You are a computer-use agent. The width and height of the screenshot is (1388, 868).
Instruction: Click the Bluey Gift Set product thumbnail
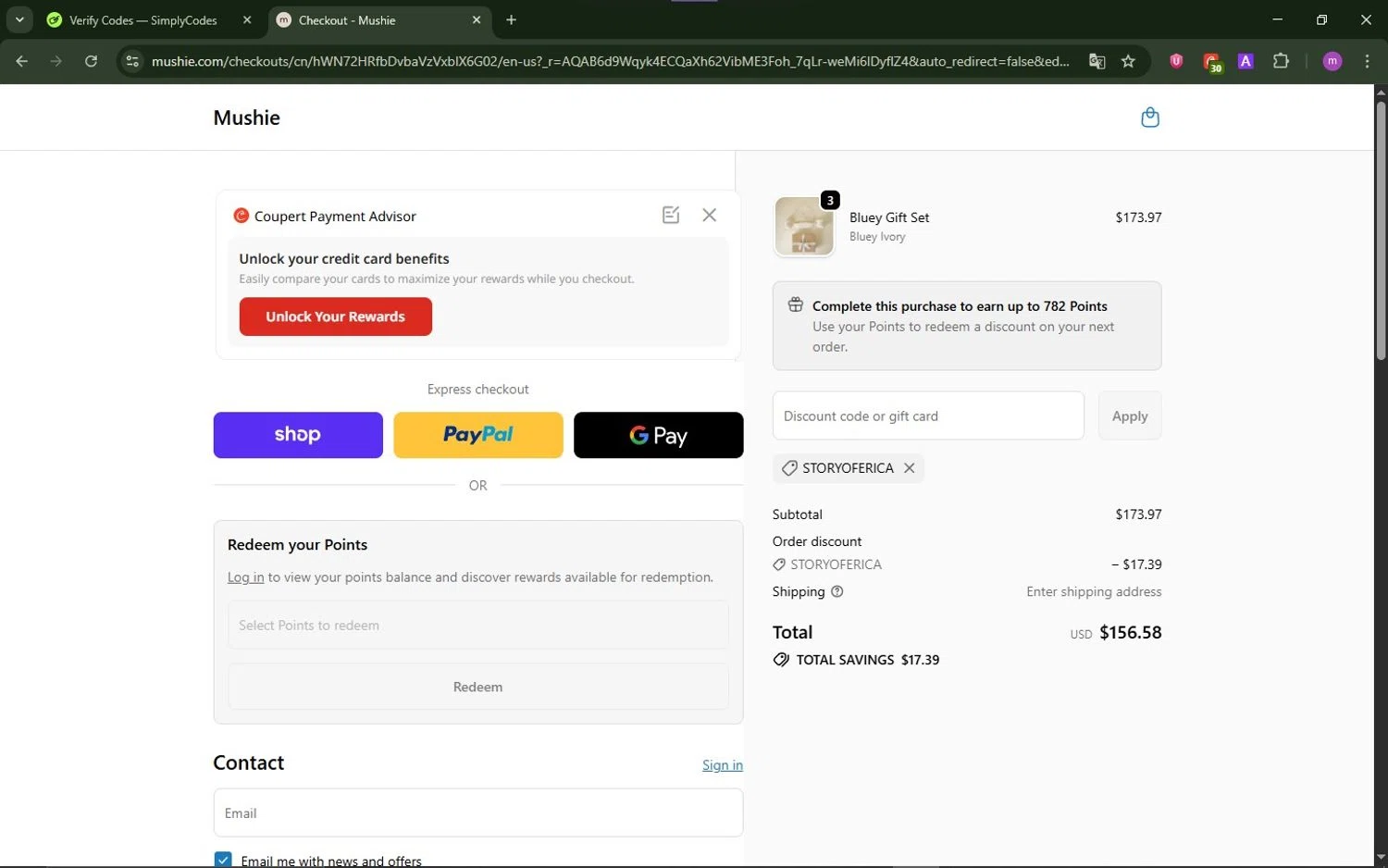tap(804, 227)
